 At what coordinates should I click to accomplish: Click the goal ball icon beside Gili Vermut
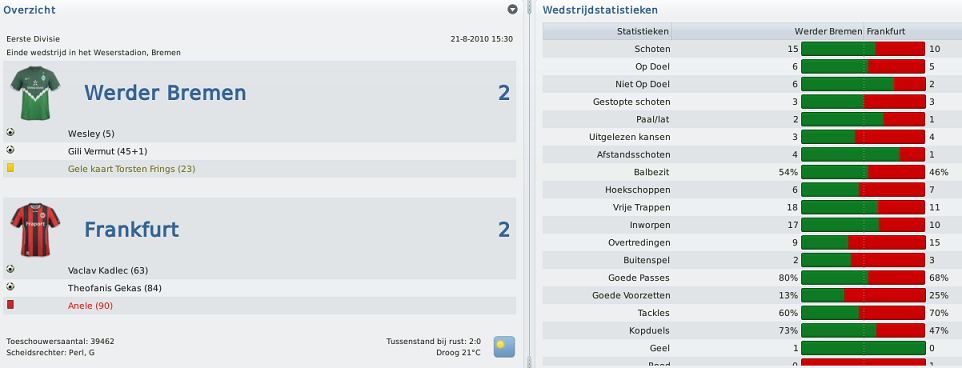click(x=10, y=150)
